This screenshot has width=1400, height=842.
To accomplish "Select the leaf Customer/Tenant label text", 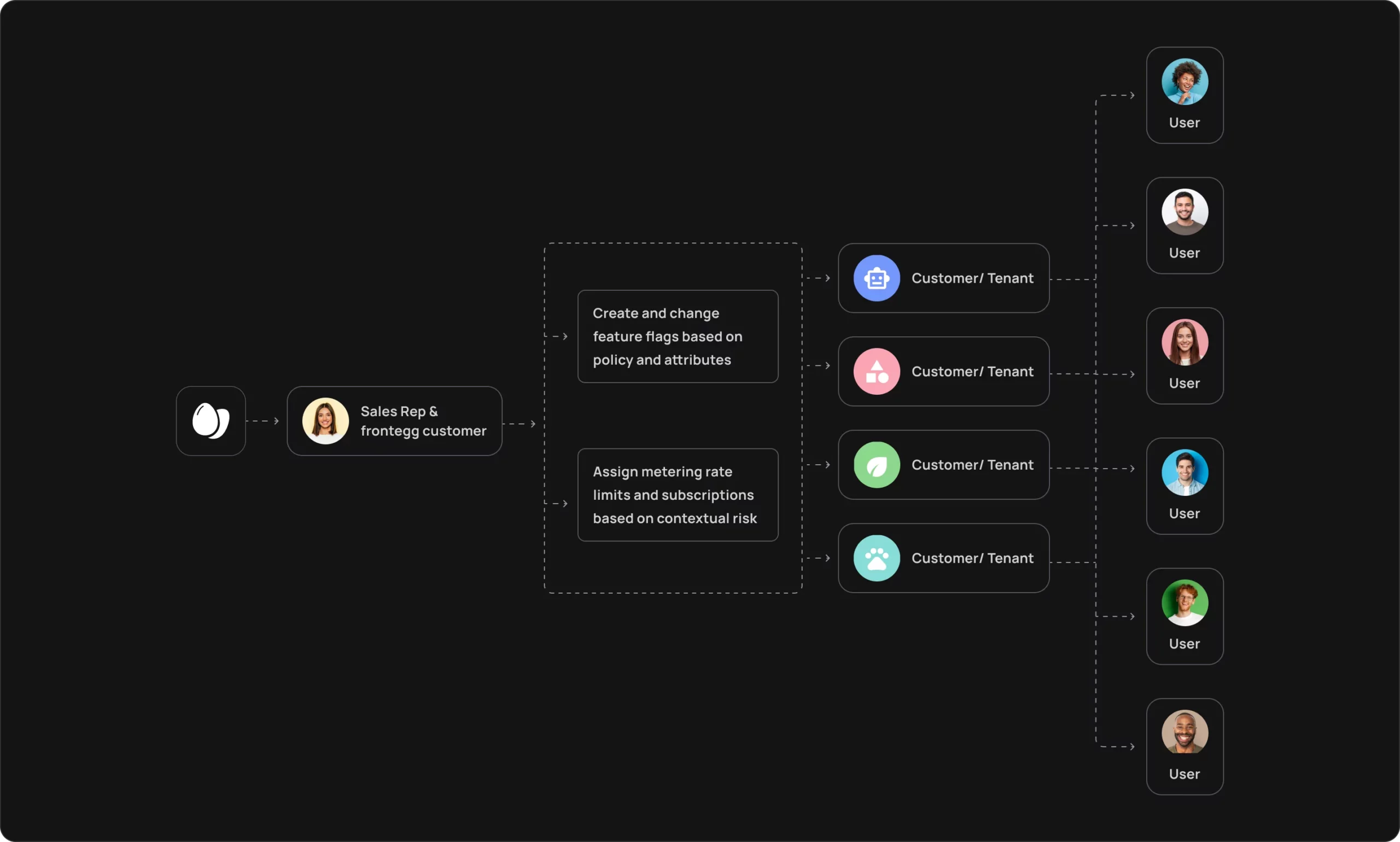I will (972, 465).
